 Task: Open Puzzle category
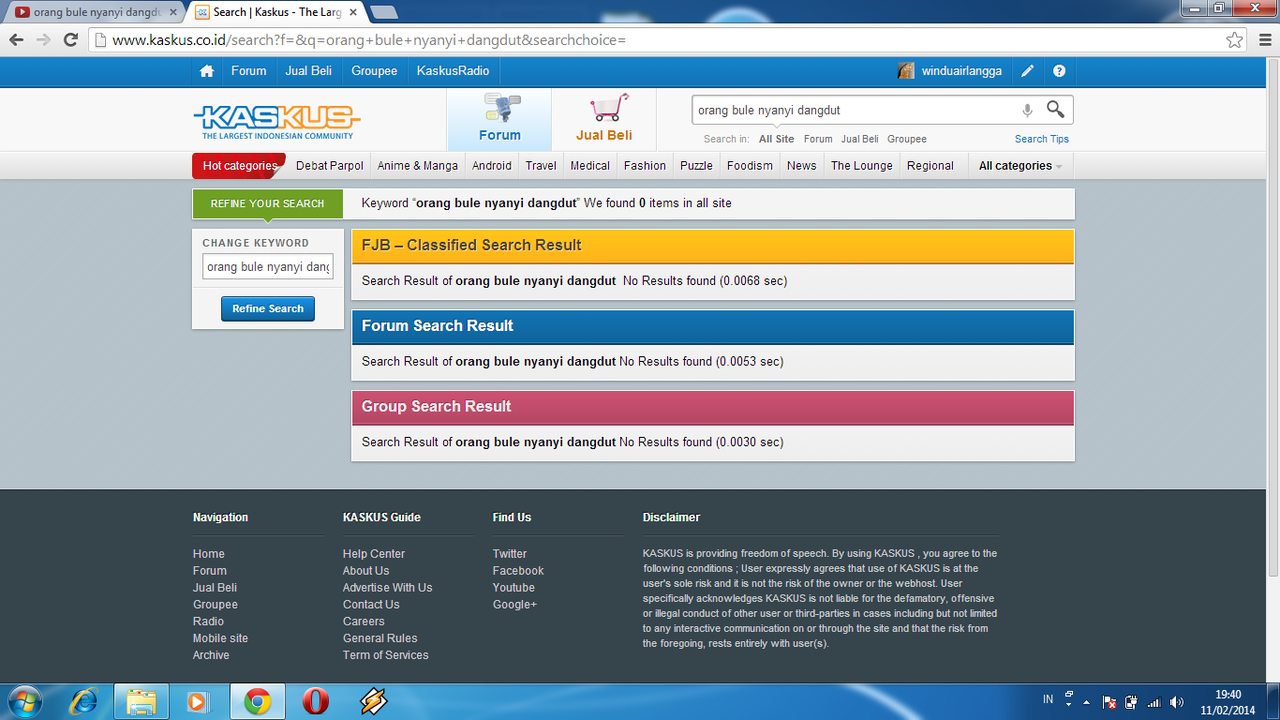pos(696,166)
